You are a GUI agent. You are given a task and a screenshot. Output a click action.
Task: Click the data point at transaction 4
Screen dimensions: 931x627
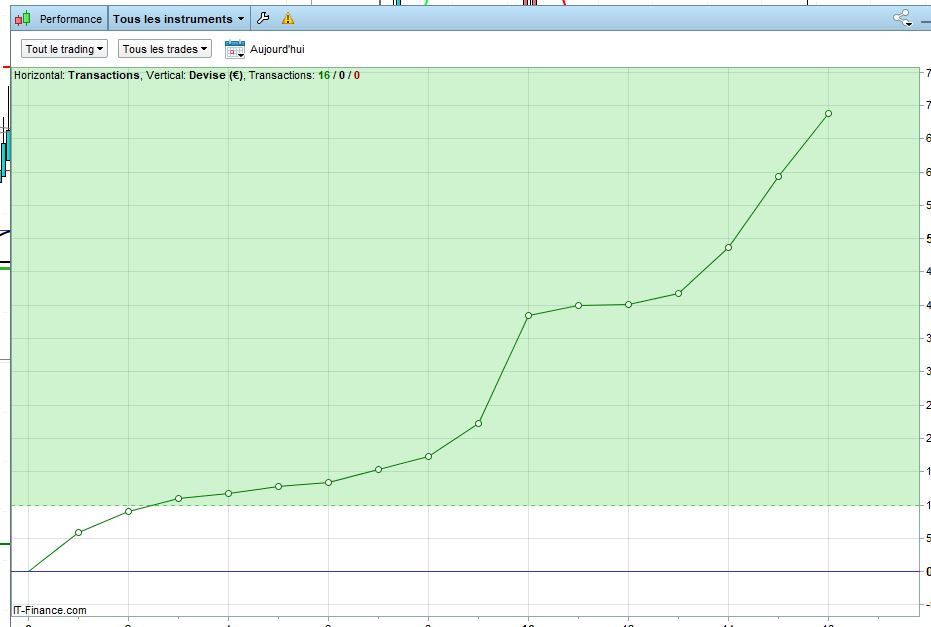[228, 493]
